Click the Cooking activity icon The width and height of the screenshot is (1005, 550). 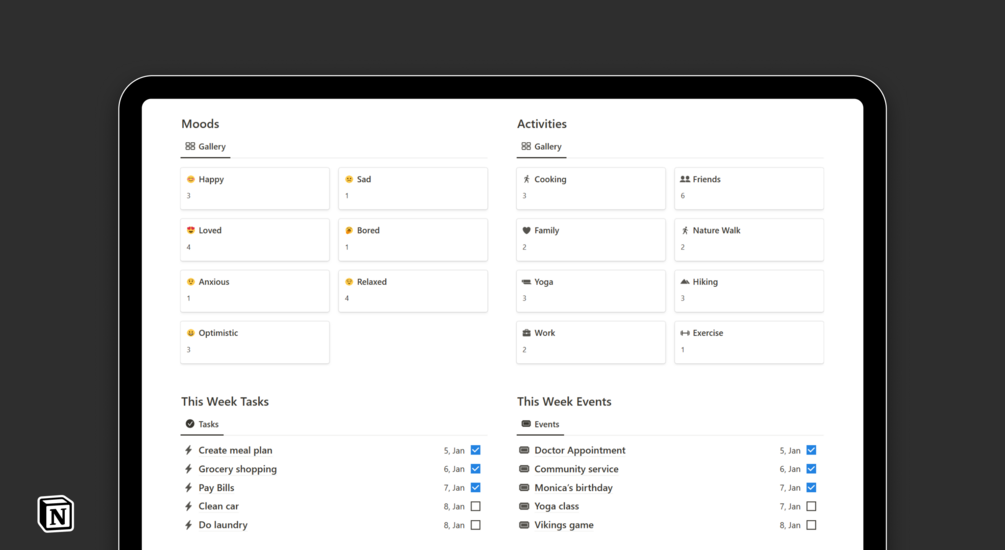pos(526,179)
